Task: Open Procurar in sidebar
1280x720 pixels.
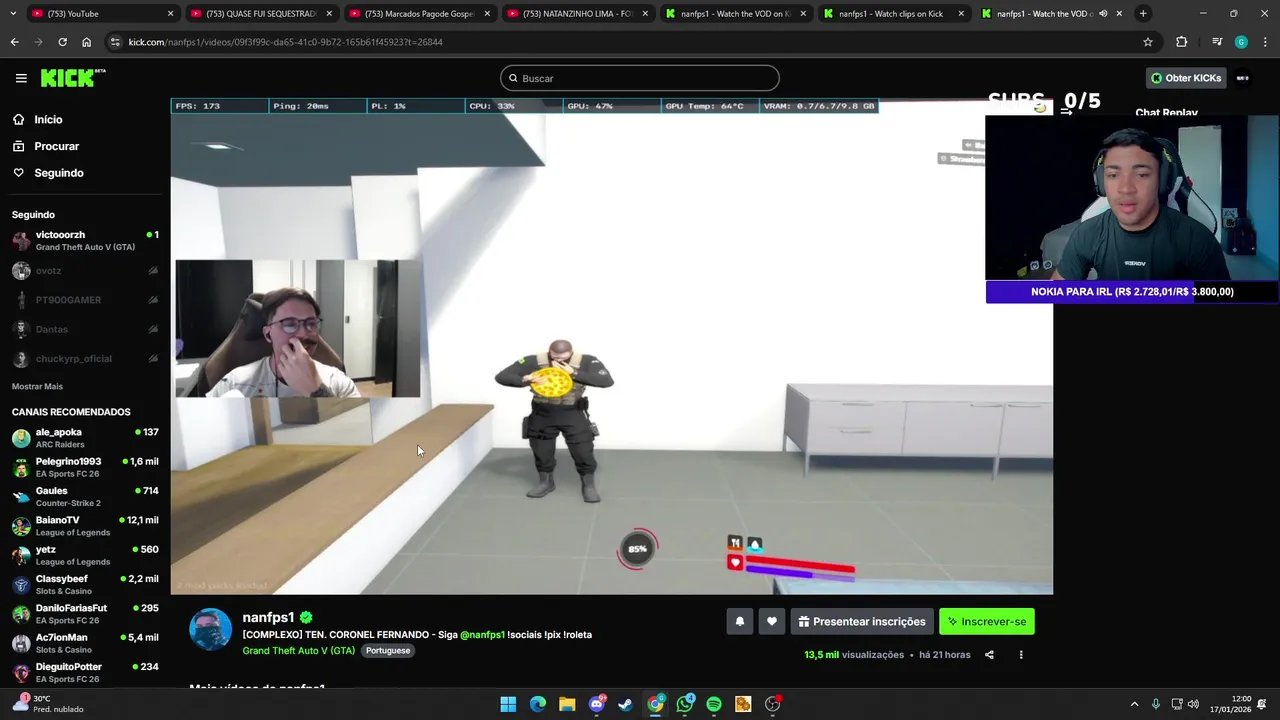Action: (x=56, y=146)
